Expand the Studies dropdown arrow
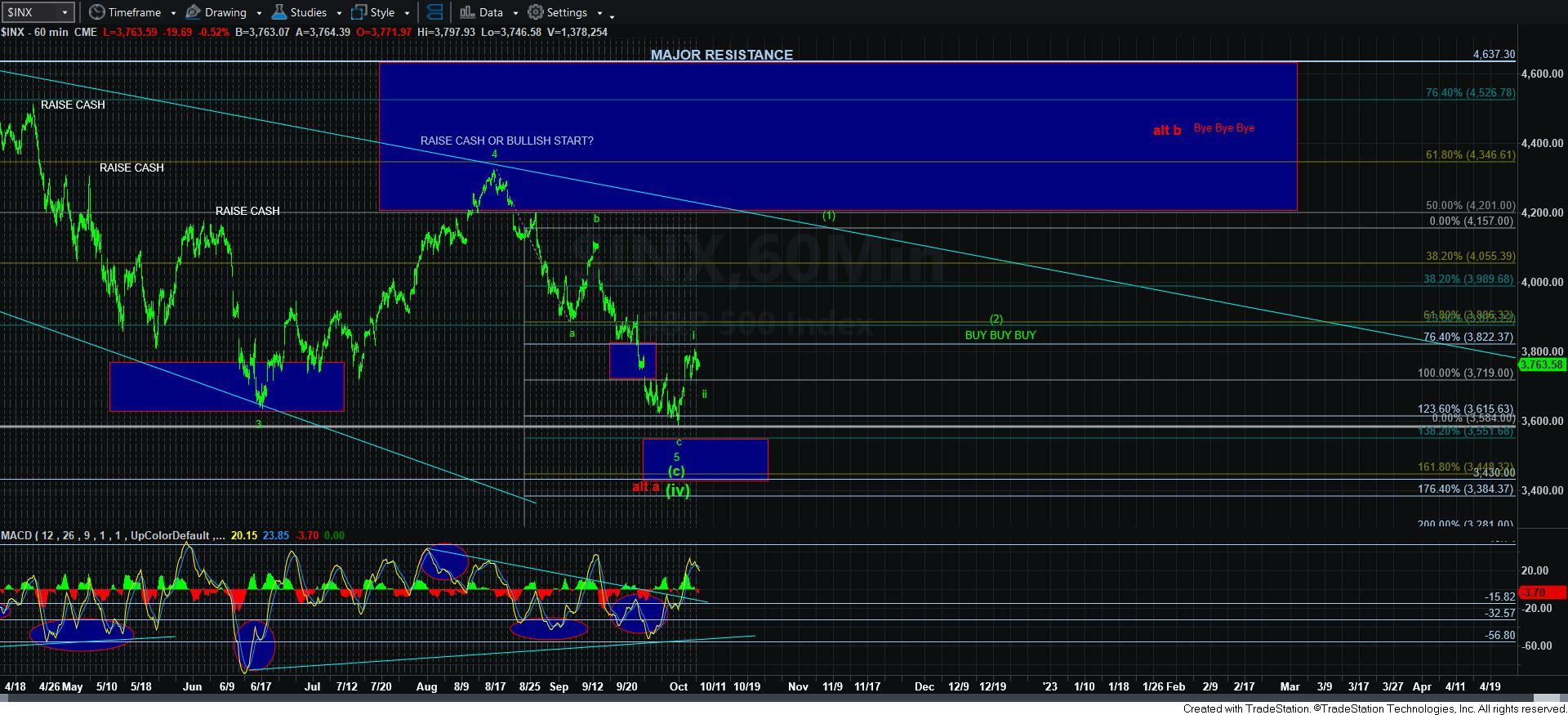The image size is (1568, 715). tap(339, 13)
